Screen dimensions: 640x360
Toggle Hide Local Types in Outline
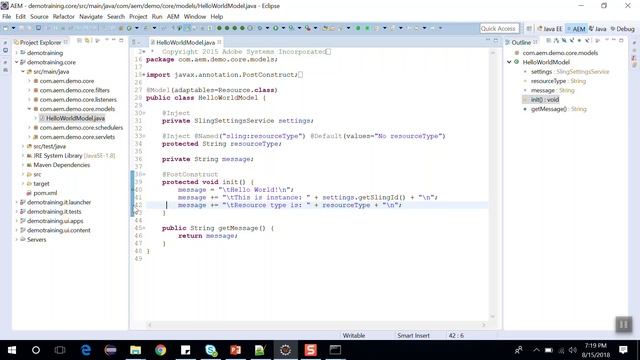pyautogui.click(x=588, y=41)
